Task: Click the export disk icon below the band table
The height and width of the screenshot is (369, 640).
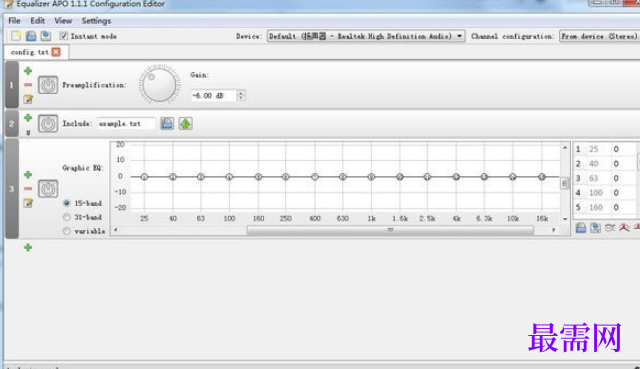Action: [x=596, y=228]
